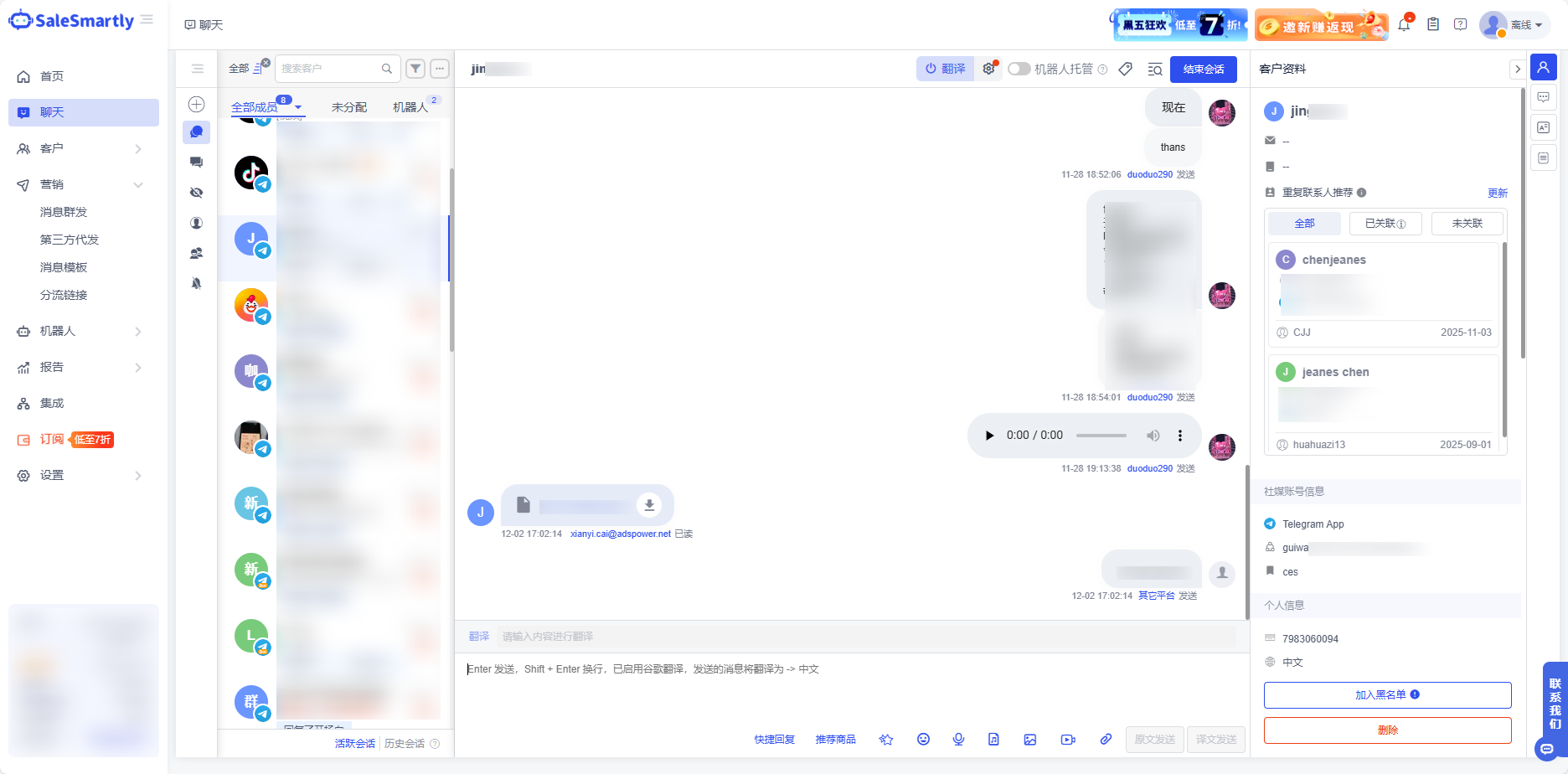Toggle the hidden conversations eye icon
This screenshot has height=774, width=1568.
point(196,192)
